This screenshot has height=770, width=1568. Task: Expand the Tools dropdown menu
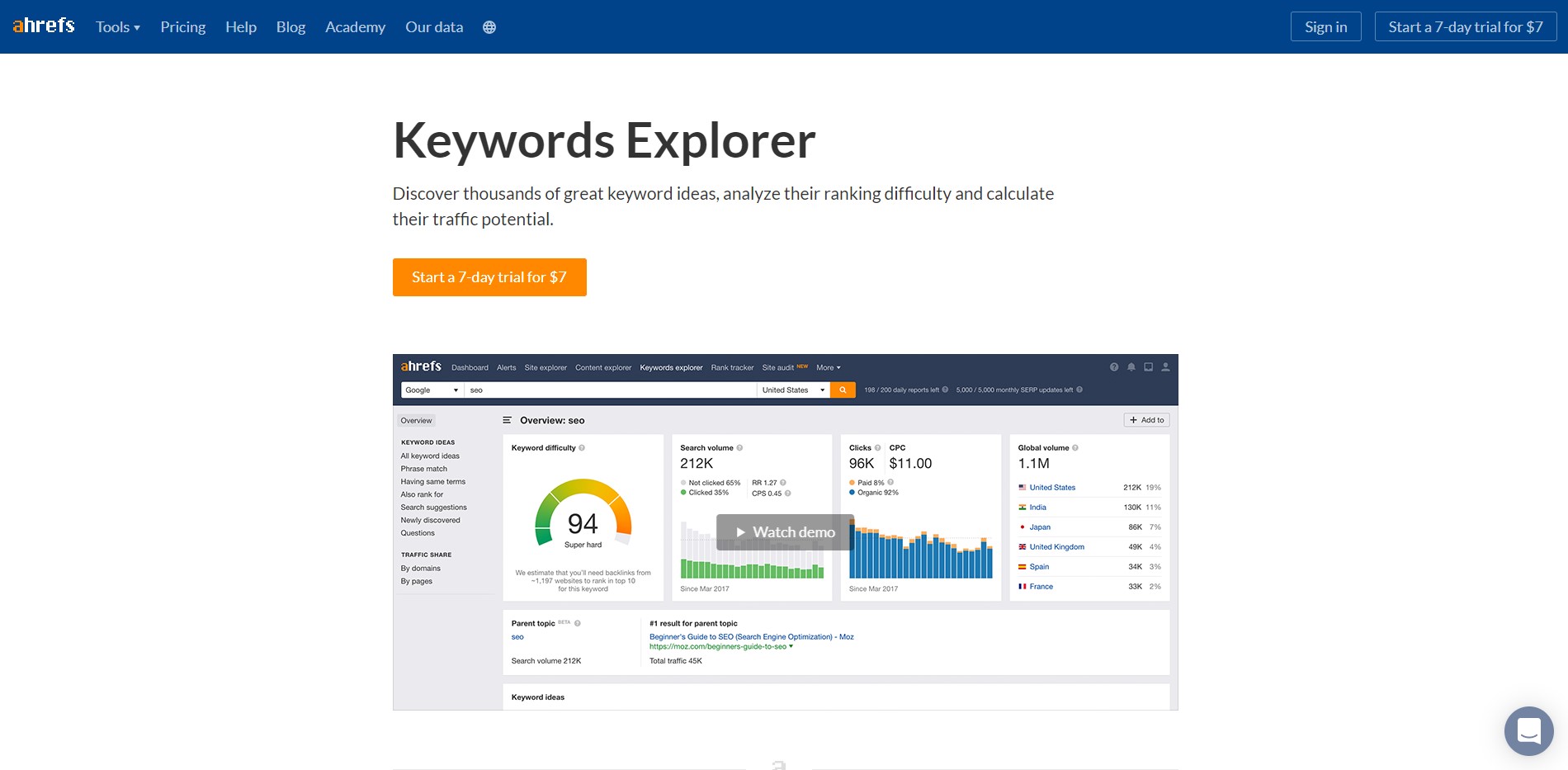coord(117,27)
